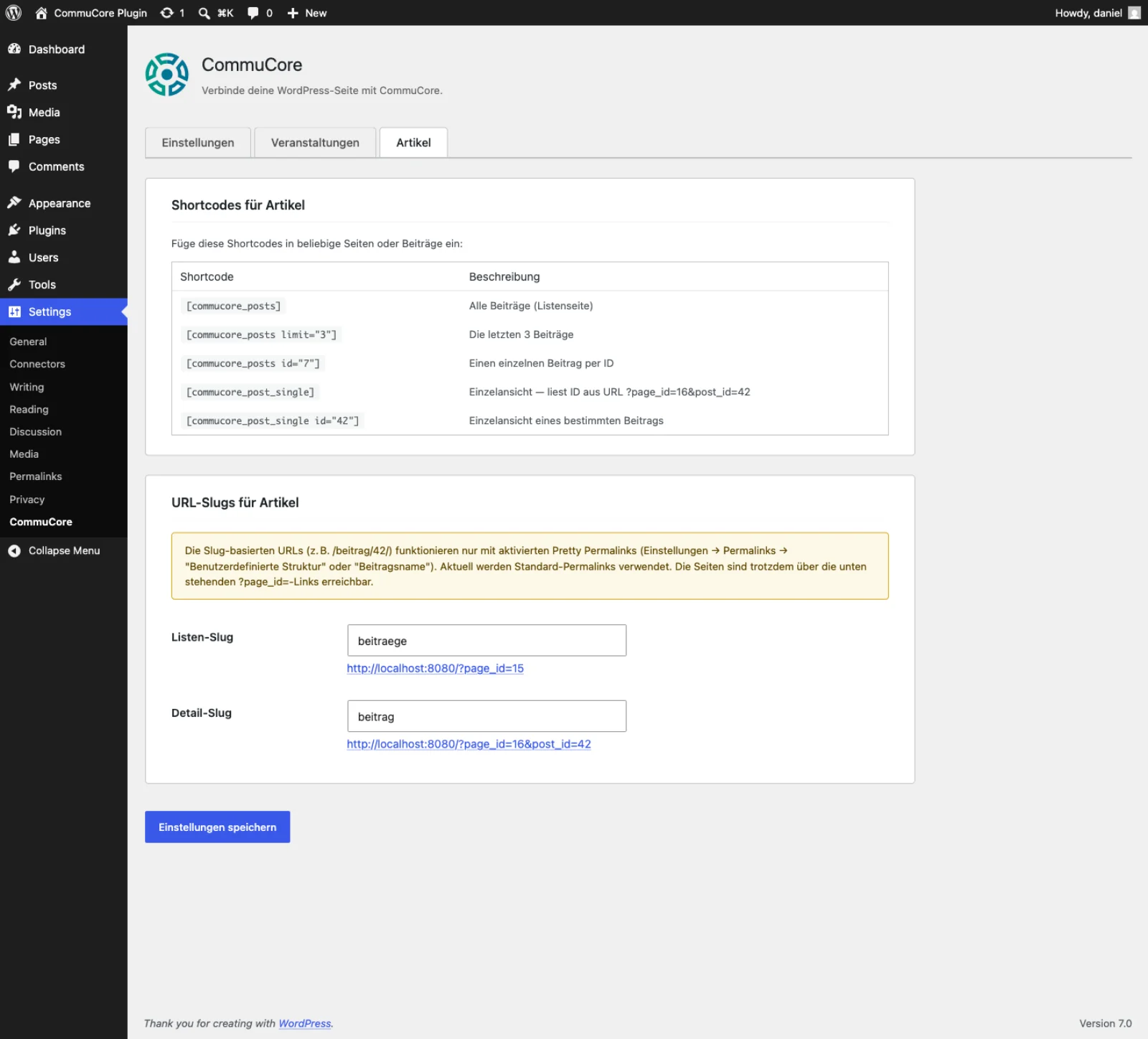Open the comments bubble icon in admin bar
Image resolution: width=1148 pixels, height=1039 pixels.
tap(253, 13)
